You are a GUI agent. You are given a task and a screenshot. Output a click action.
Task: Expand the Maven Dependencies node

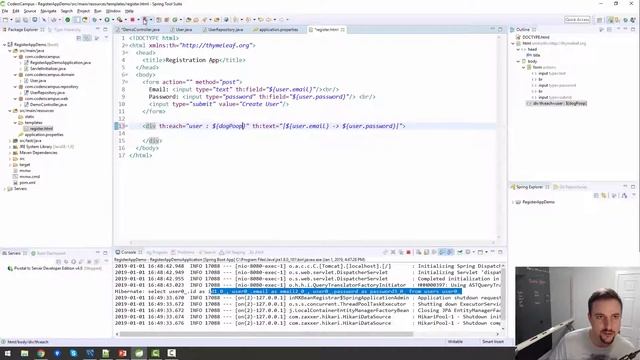pyautogui.click(x=10, y=153)
